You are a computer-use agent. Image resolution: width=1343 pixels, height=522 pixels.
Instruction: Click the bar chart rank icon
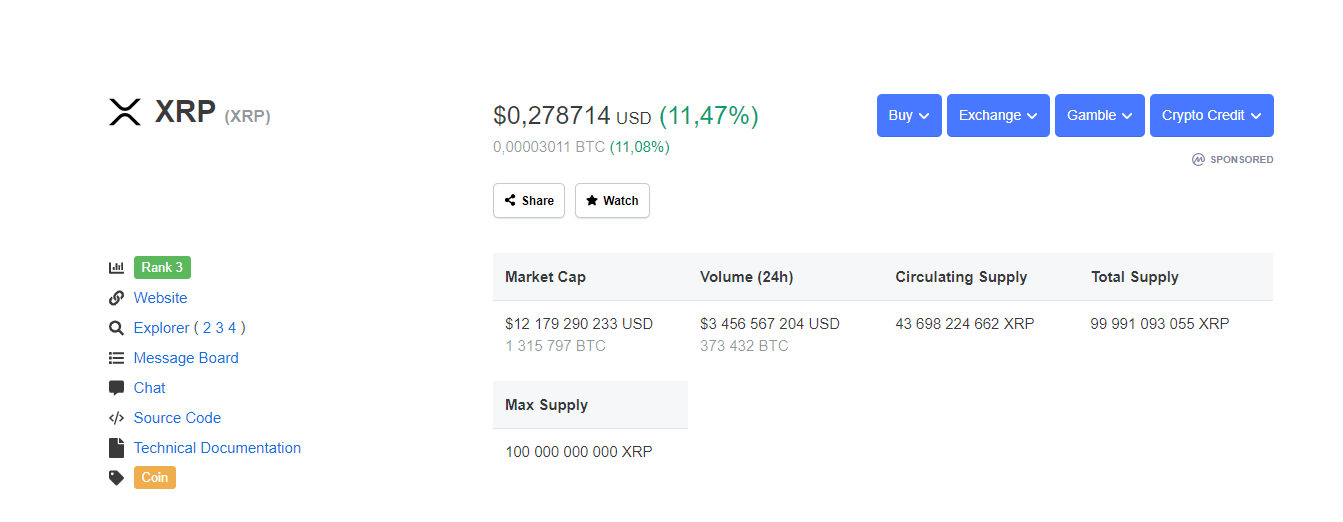(116, 268)
